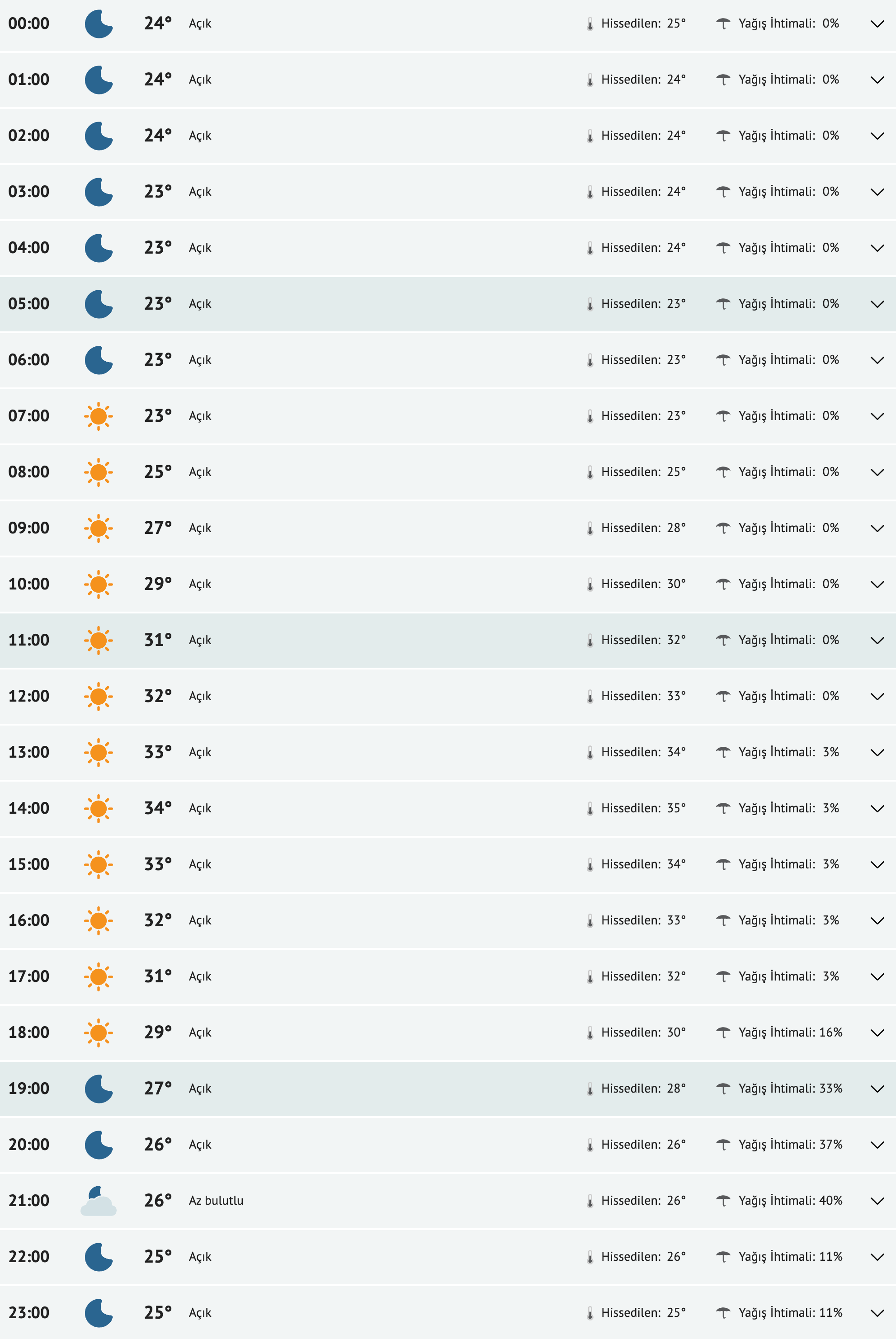The height and width of the screenshot is (1339, 896).
Task: Click the sun icon at 07:00
Action: pyautogui.click(x=98, y=416)
